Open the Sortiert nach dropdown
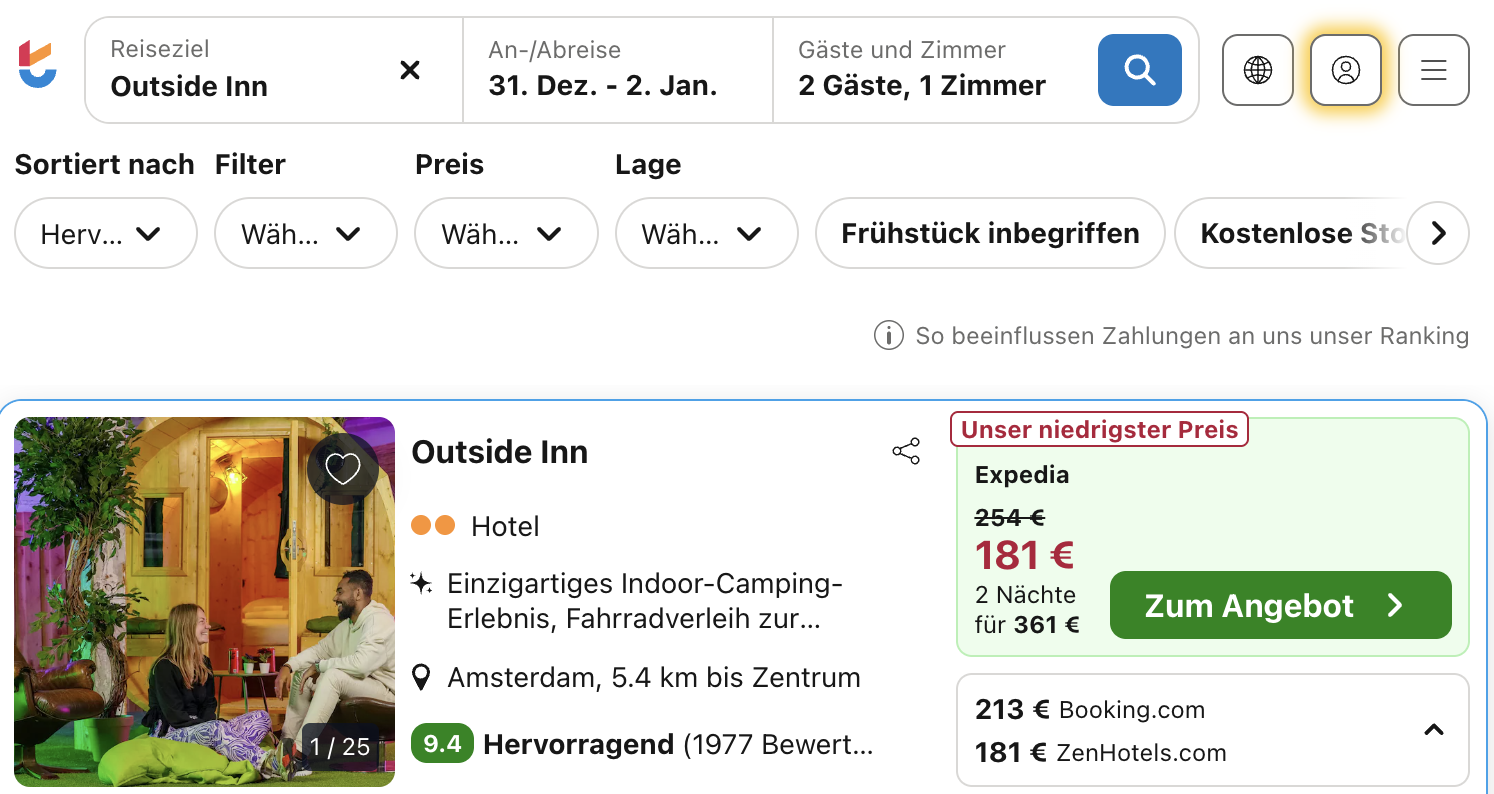Screen dimensions: 1494x794 pyautogui.click(x=105, y=234)
